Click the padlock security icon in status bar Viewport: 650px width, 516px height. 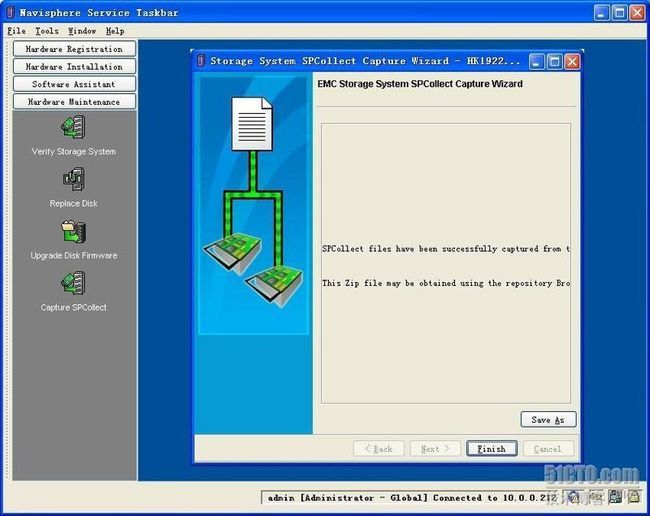tap(634, 497)
